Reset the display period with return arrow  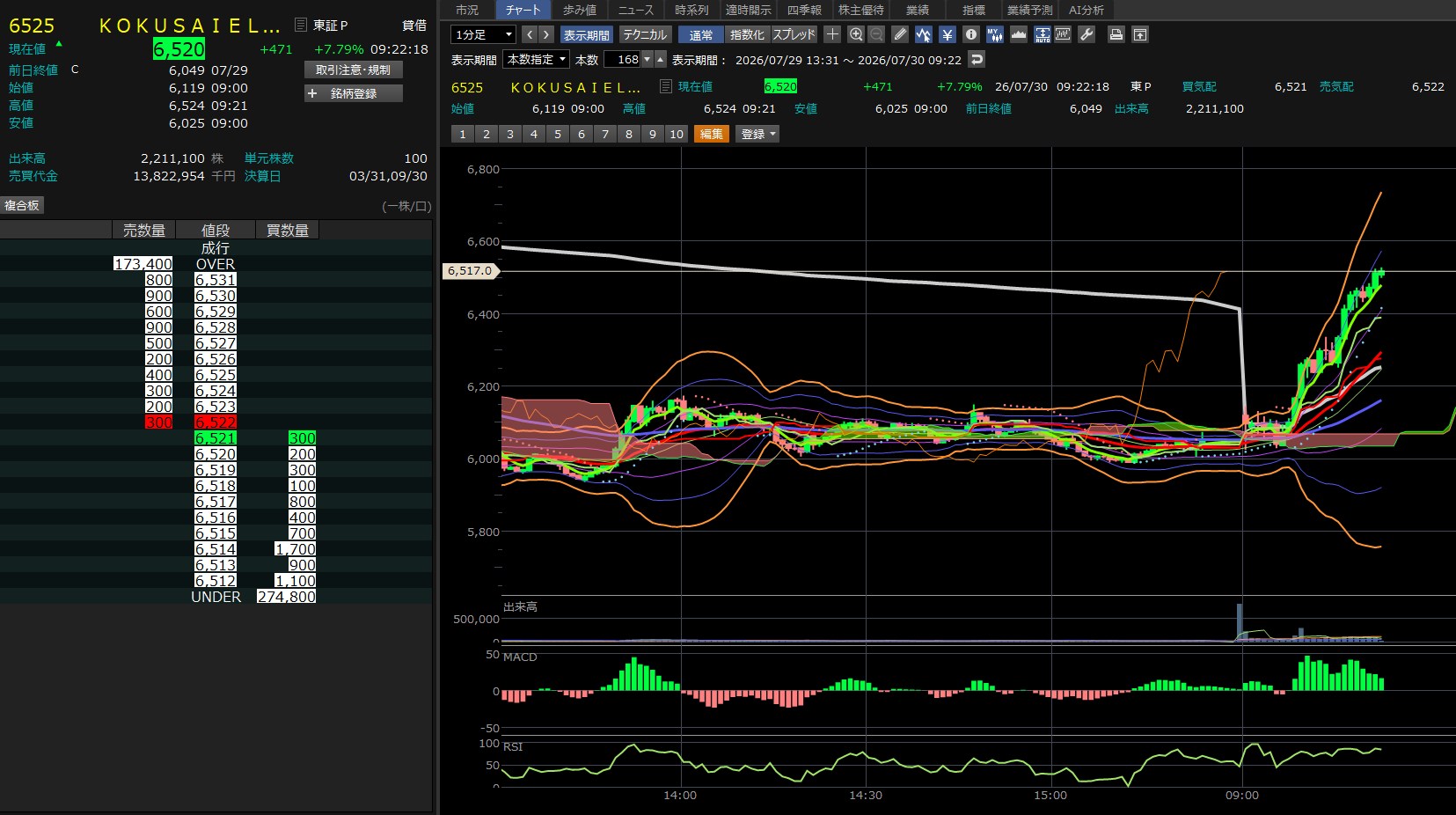(977, 59)
